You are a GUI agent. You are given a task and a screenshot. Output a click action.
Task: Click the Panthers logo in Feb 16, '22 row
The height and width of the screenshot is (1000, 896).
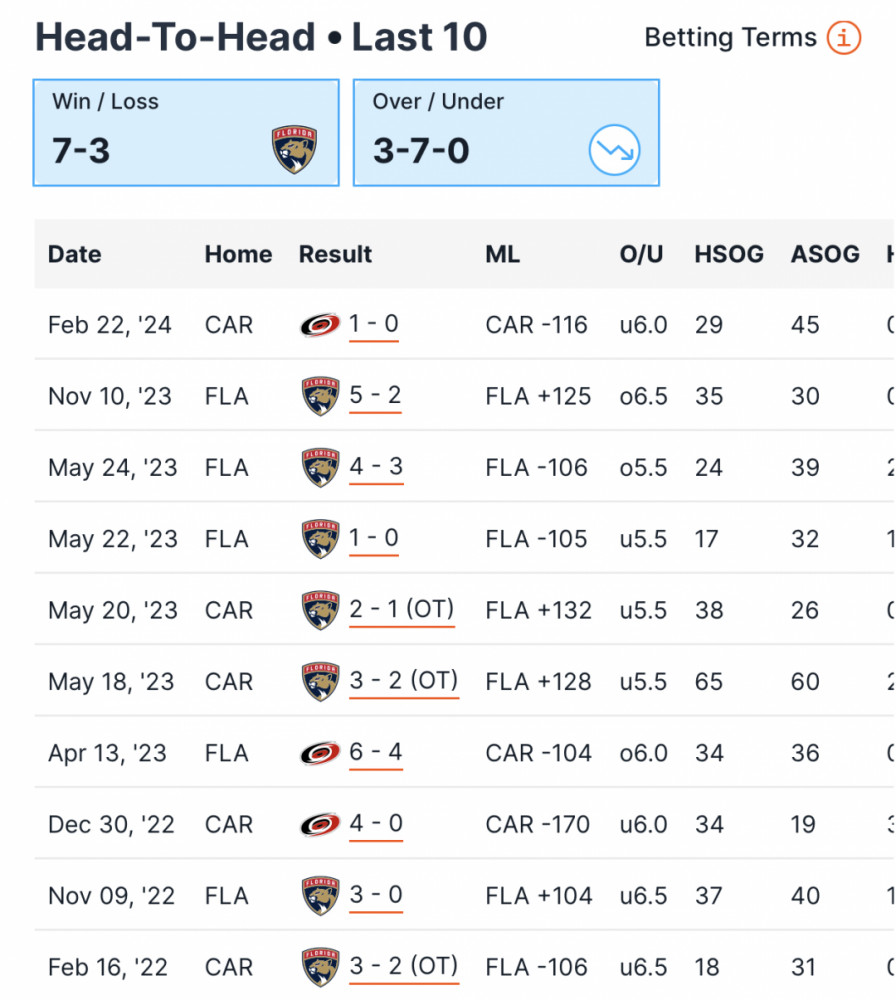click(x=320, y=967)
